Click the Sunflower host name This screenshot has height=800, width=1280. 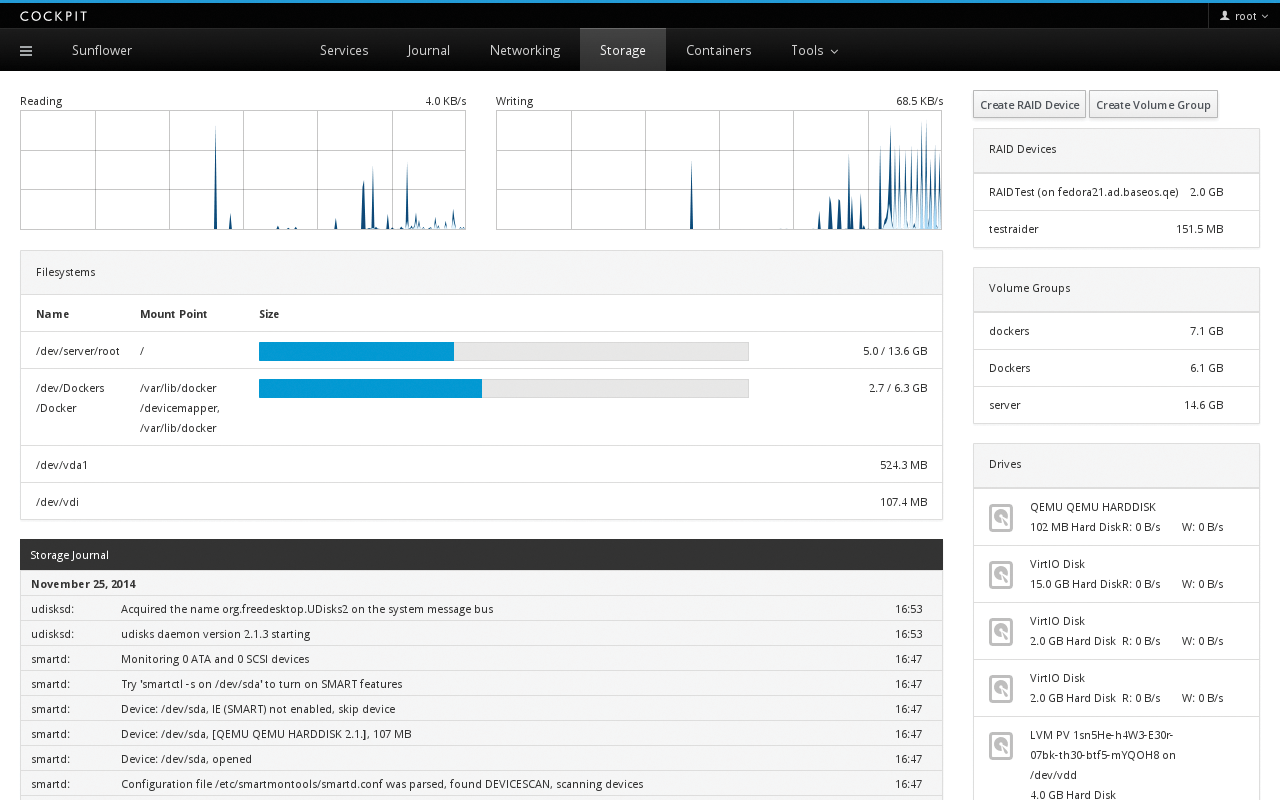[102, 50]
